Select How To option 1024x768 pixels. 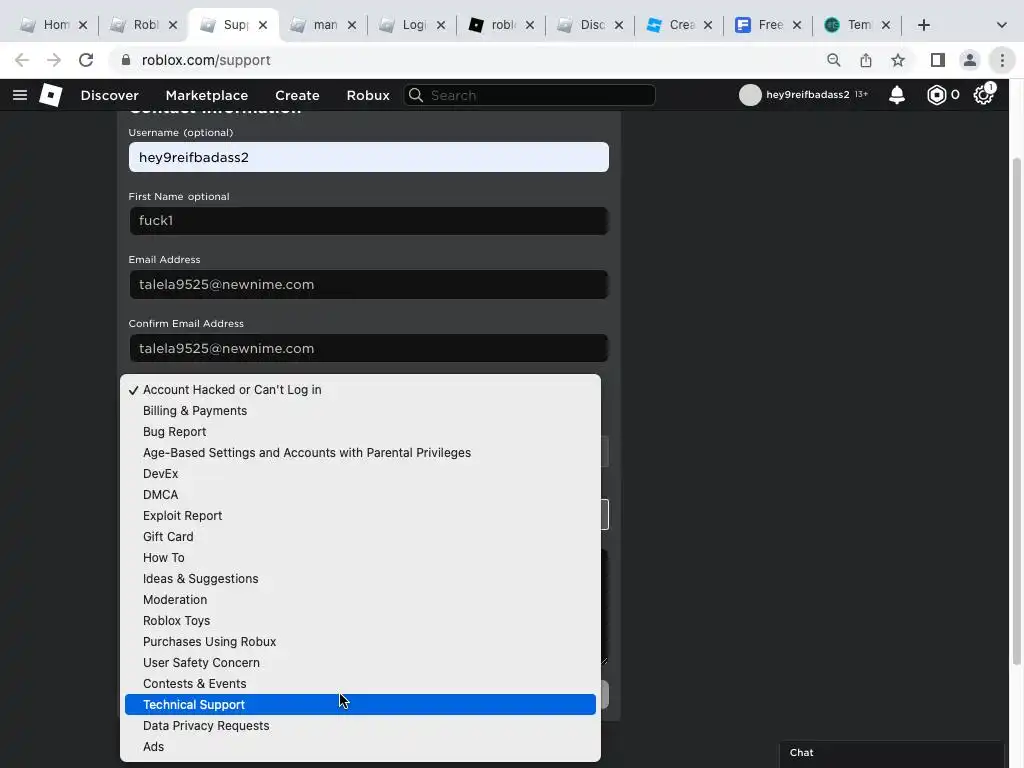pos(360,558)
